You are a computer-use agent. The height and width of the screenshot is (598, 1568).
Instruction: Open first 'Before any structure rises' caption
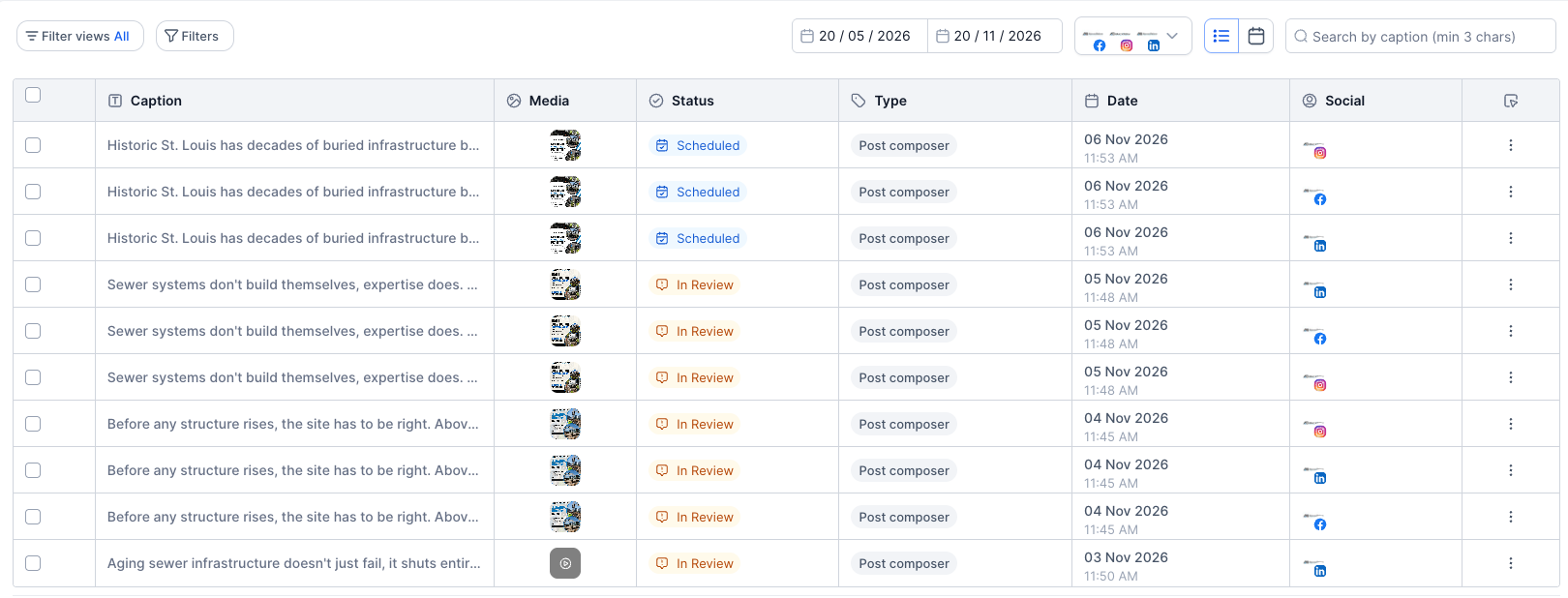tap(292, 424)
